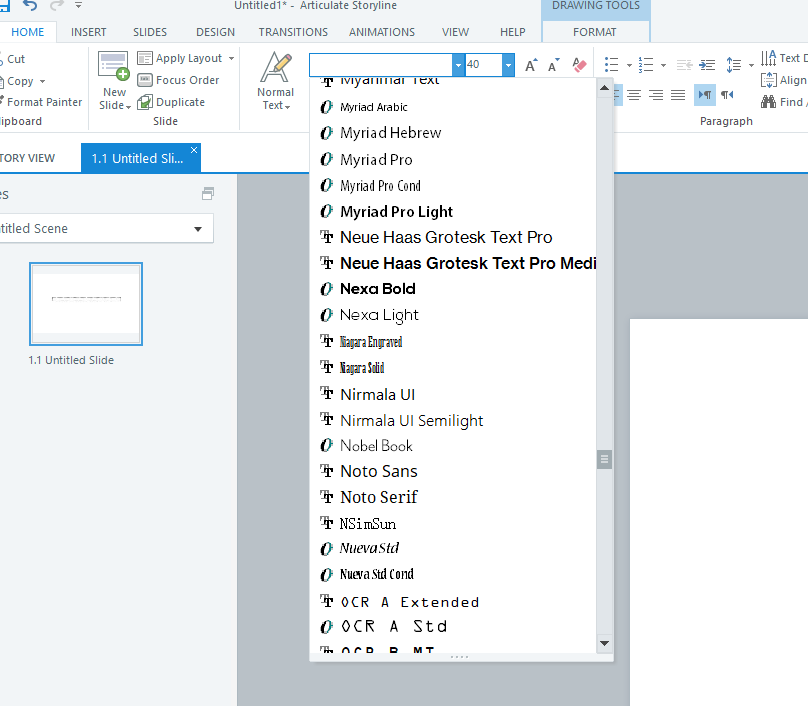
Task: Switch to Story View tab
Action: pos(27,158)
